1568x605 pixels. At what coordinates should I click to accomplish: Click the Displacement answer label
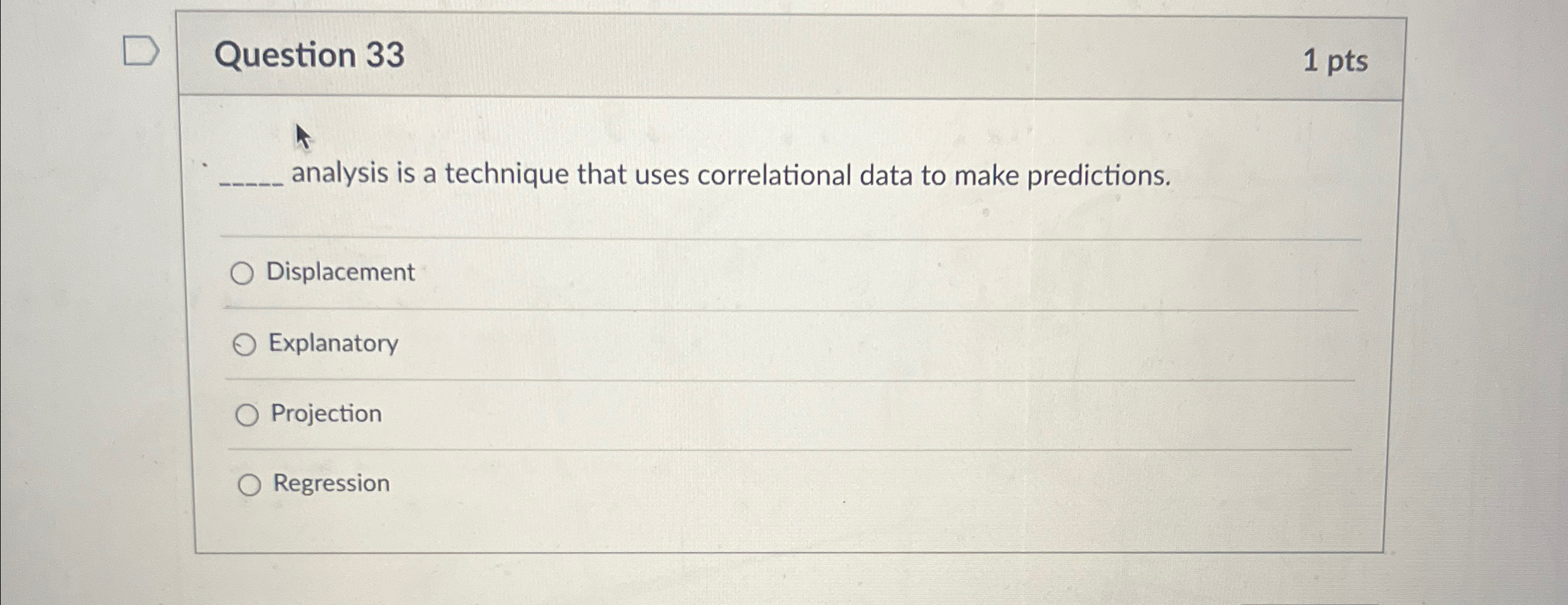coord(340,272)
